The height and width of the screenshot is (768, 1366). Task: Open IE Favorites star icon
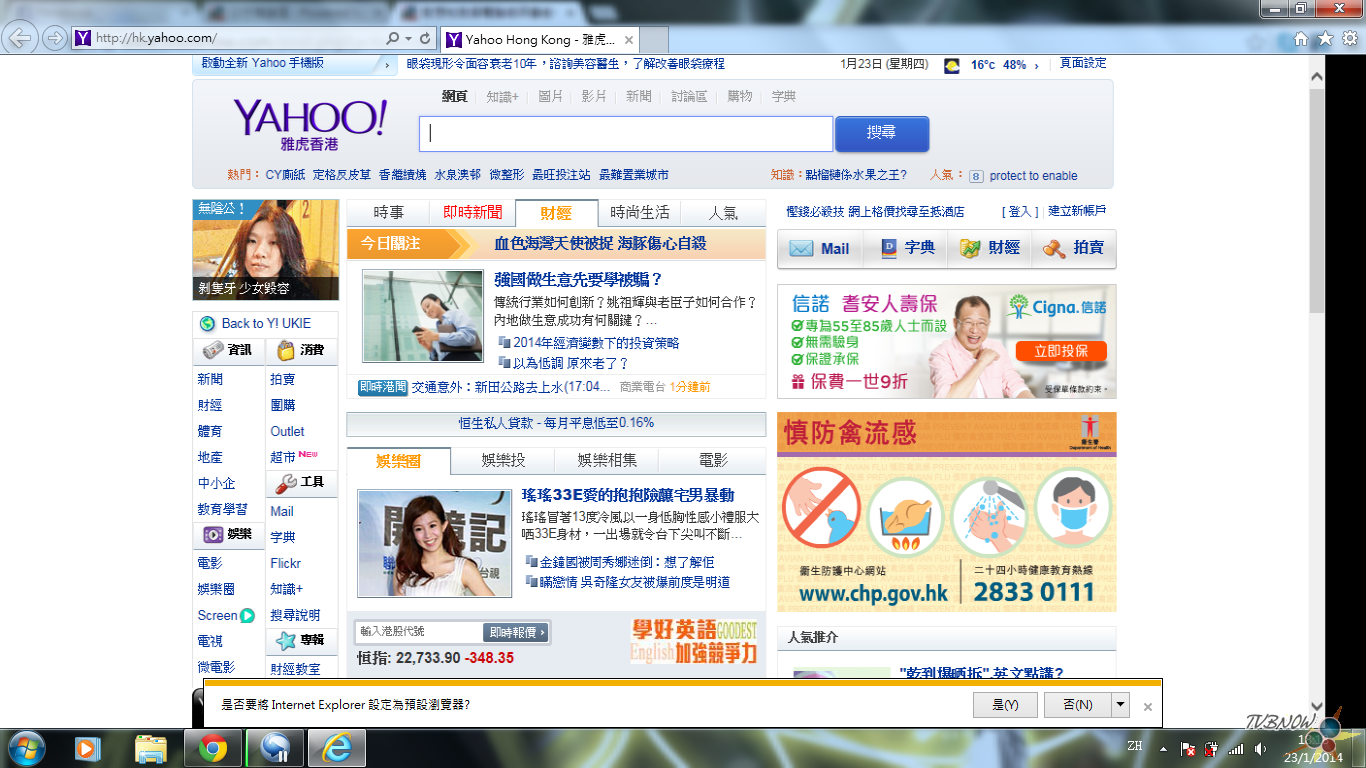(1325, 38)
